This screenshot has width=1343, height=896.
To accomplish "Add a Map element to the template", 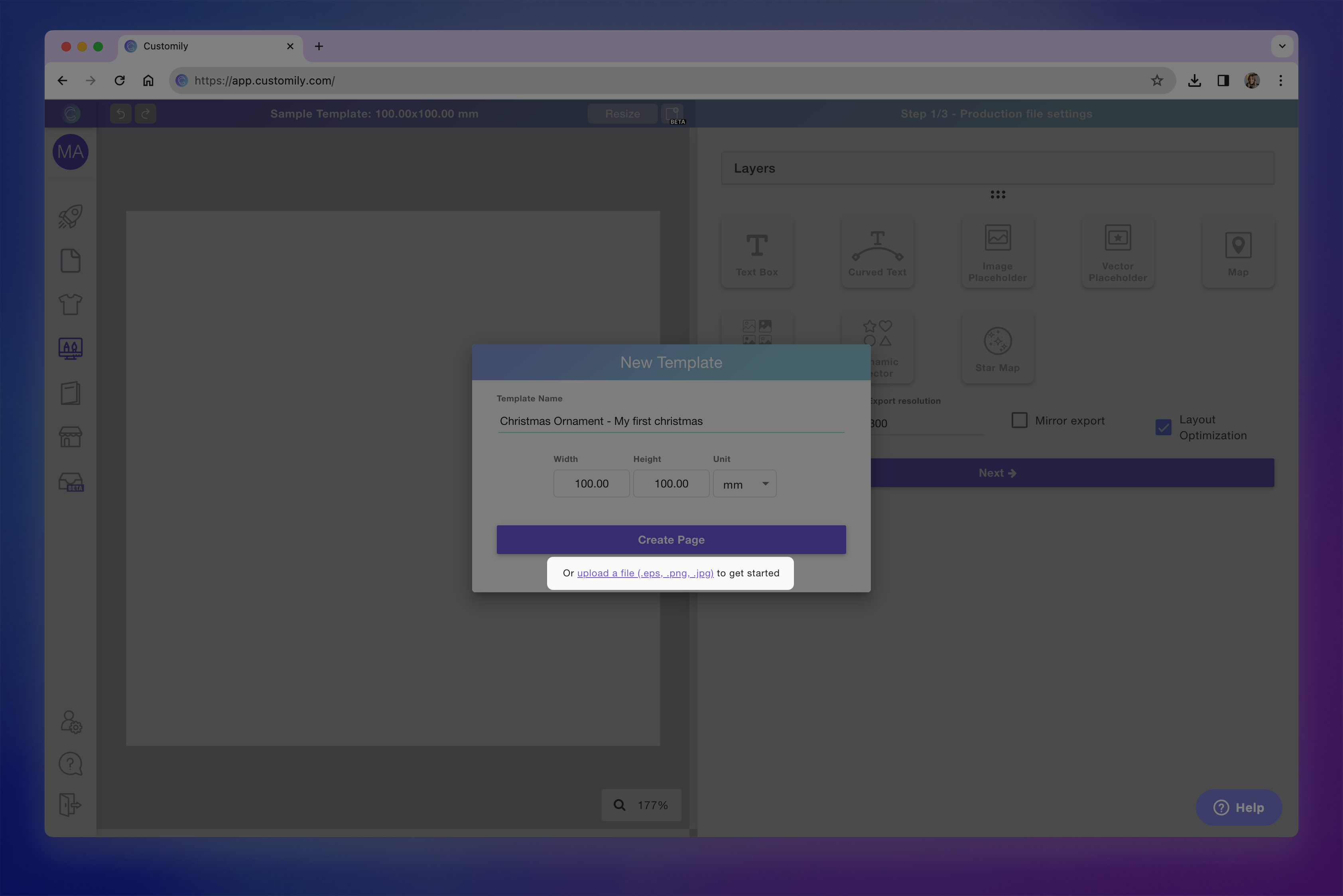I will coord(1238,252).
